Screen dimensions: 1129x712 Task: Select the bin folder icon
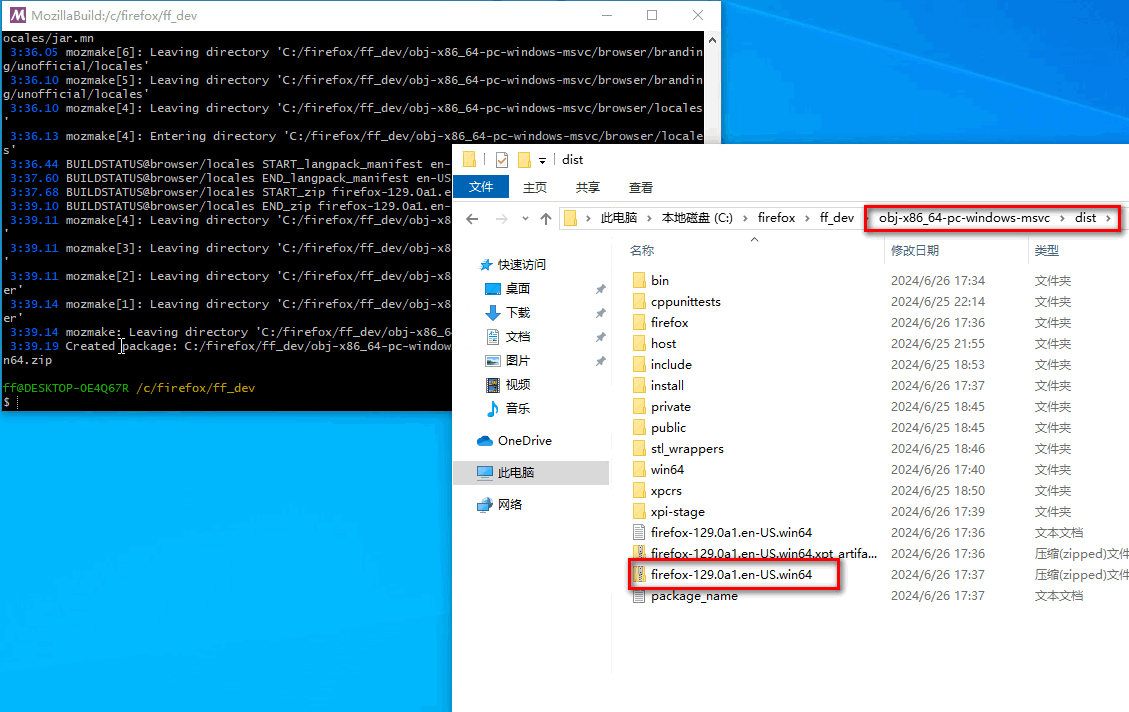pyautogui.click(x=639, y=281)
